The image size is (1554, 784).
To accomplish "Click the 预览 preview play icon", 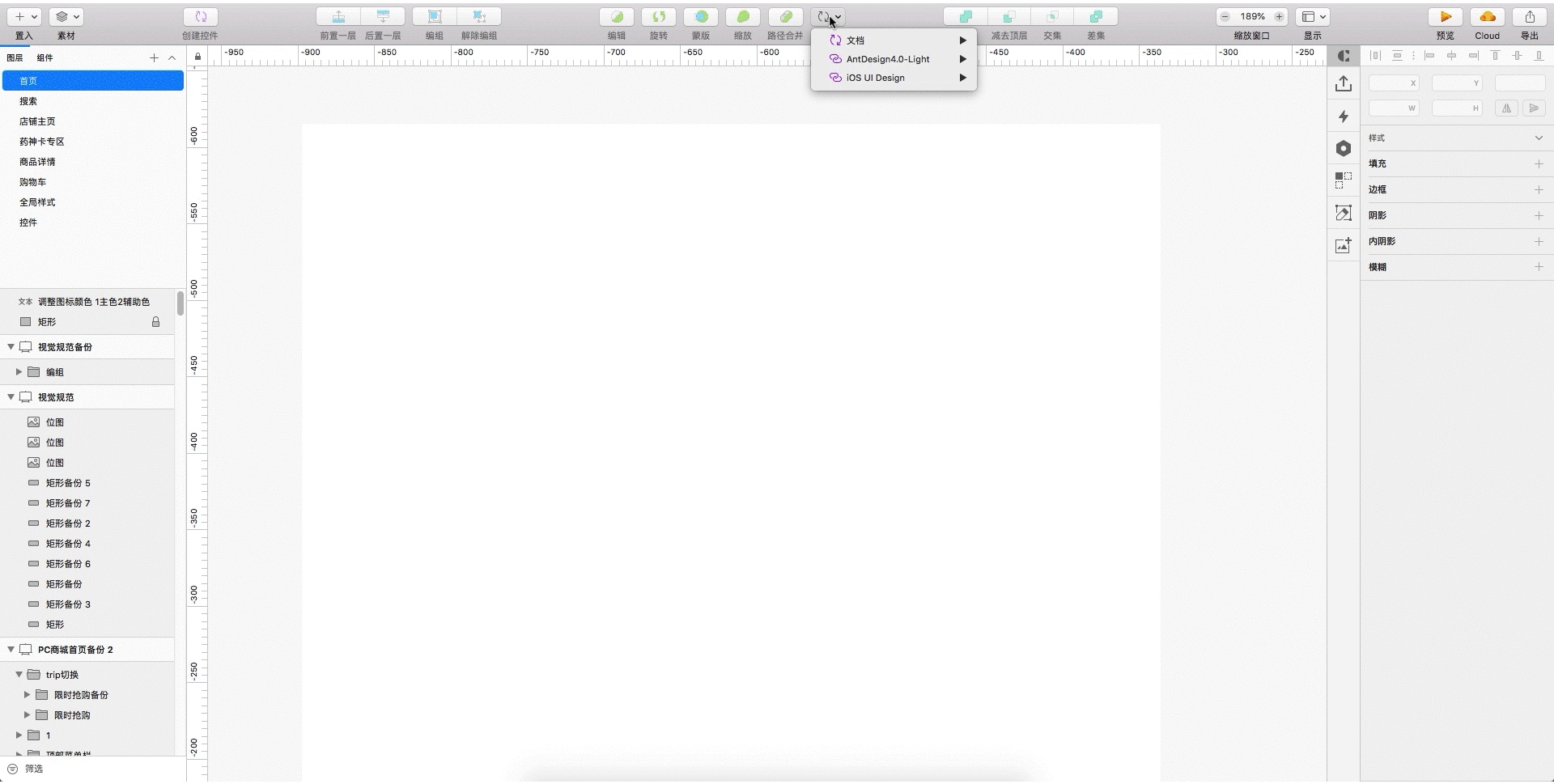I will pos(1446,17).
